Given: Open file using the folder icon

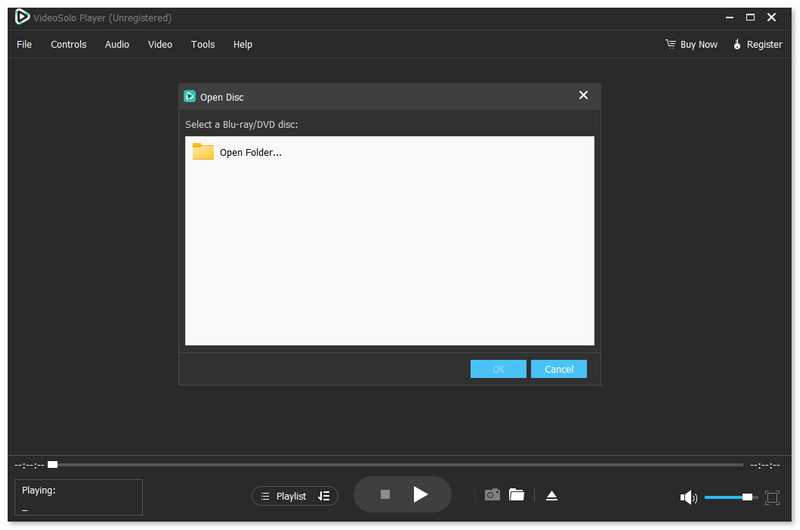Looking at the screenshot, I should point(516,495).
